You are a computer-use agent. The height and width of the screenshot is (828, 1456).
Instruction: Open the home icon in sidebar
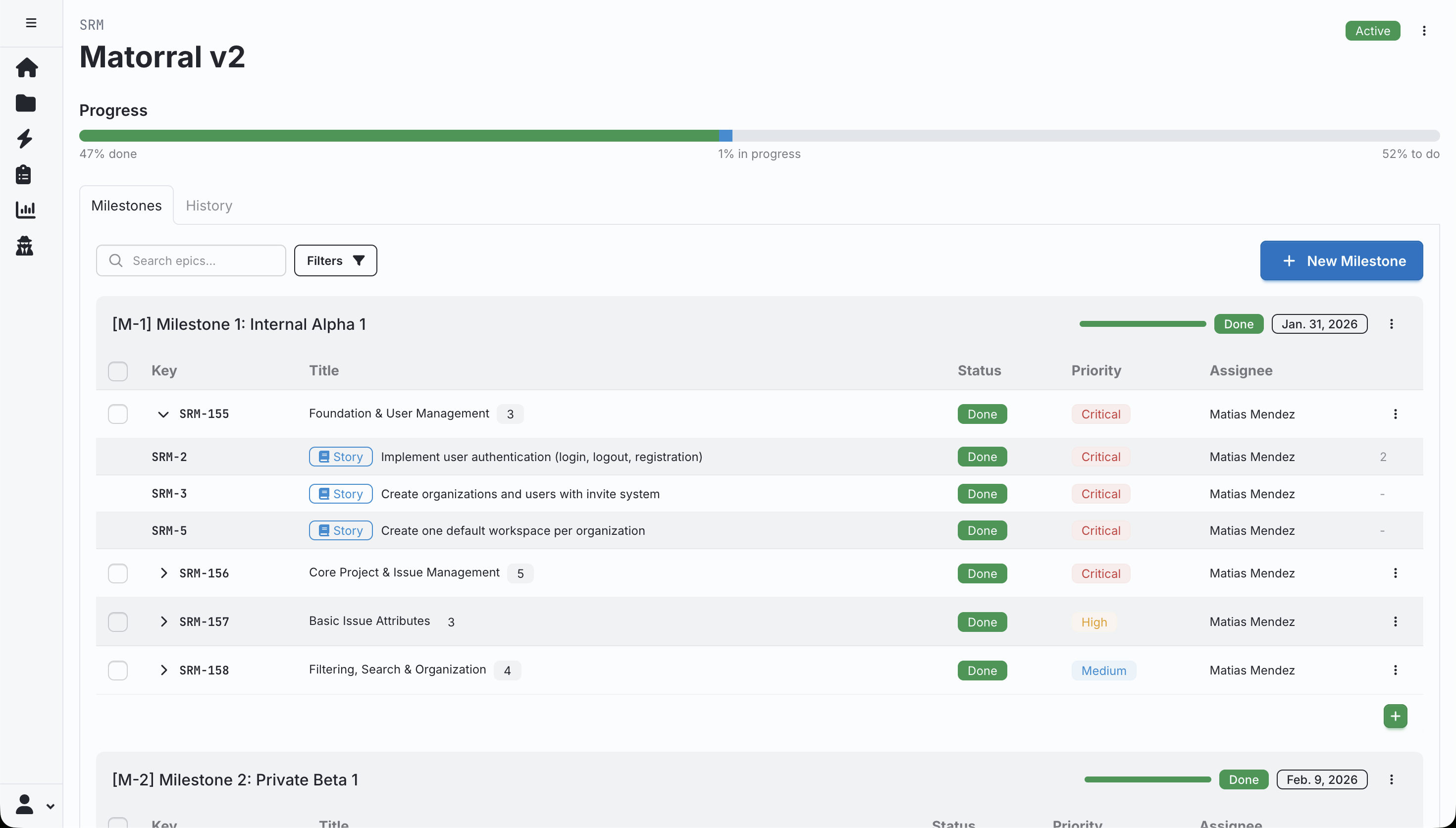[x=26, y=68]
